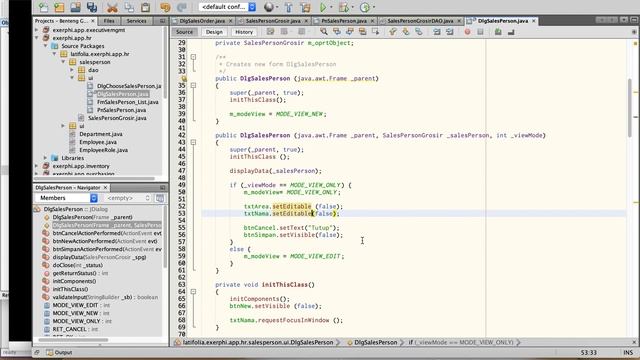Select validateInput method in Navigator
The height and width of the screenshot is (360, 640).
[105, 297]
